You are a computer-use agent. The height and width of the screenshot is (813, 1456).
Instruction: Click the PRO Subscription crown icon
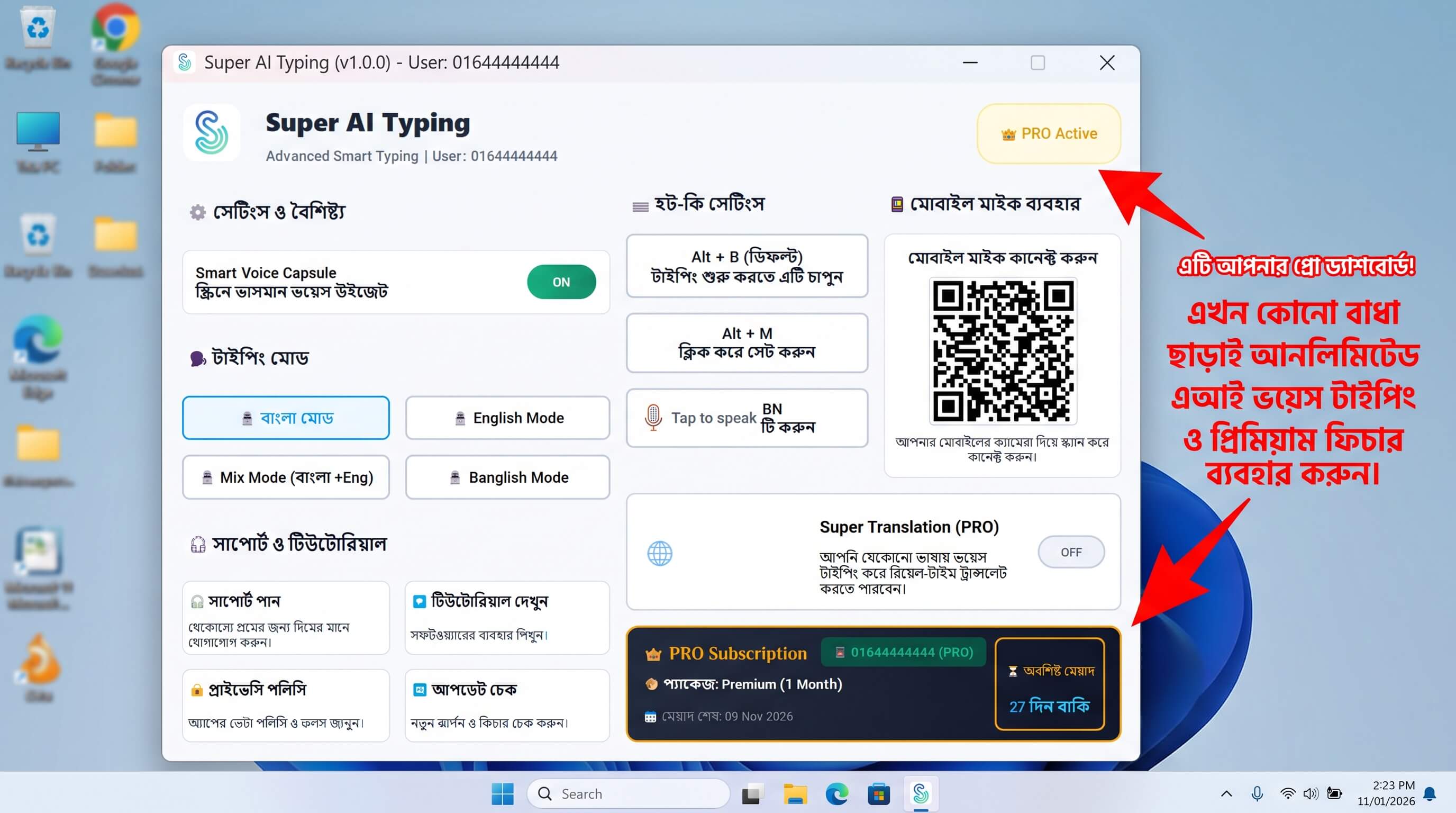click(x=653, y=654)
